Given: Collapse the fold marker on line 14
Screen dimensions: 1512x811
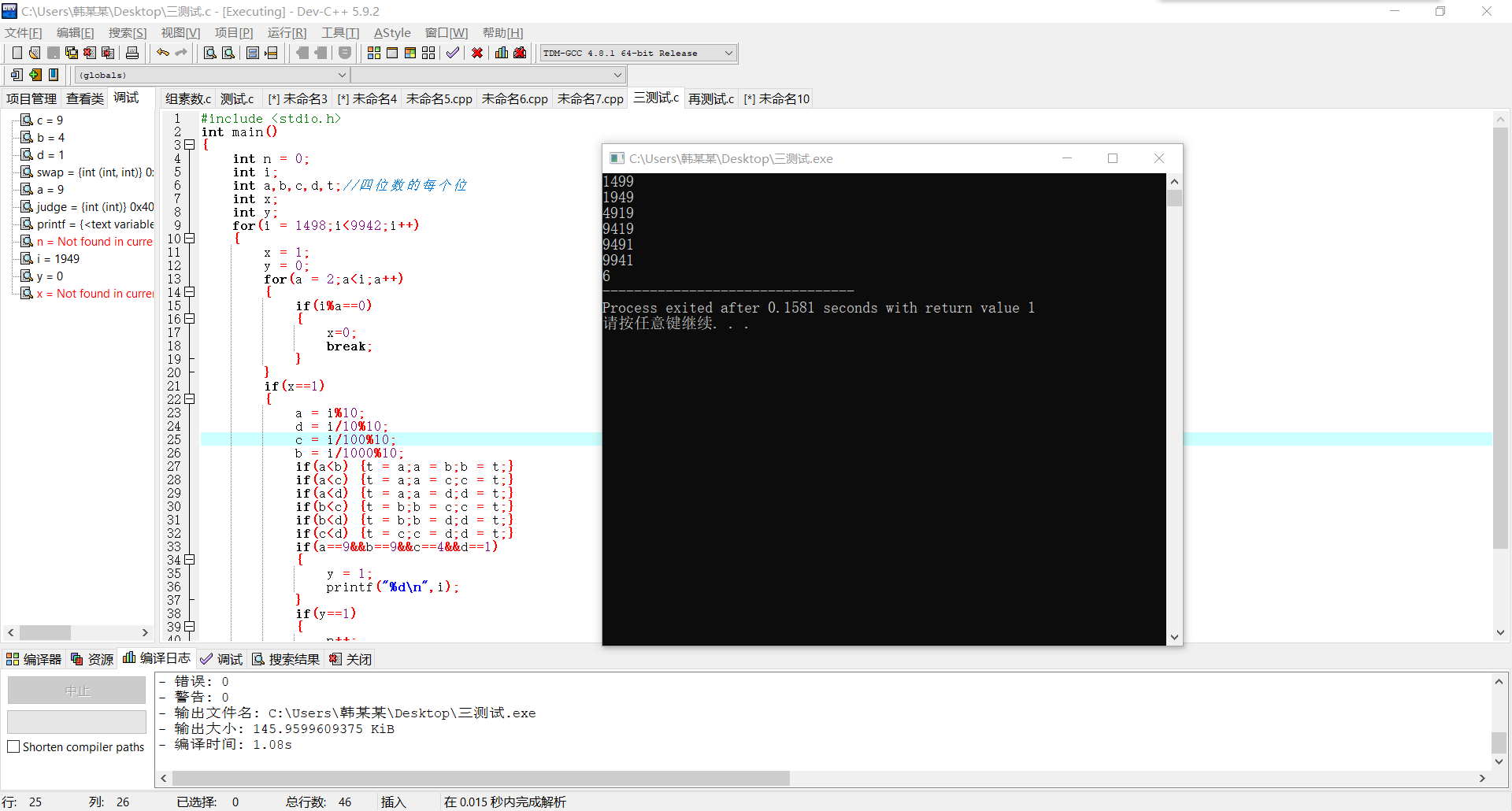Looking at the screenshot, I should pos(190,292).
